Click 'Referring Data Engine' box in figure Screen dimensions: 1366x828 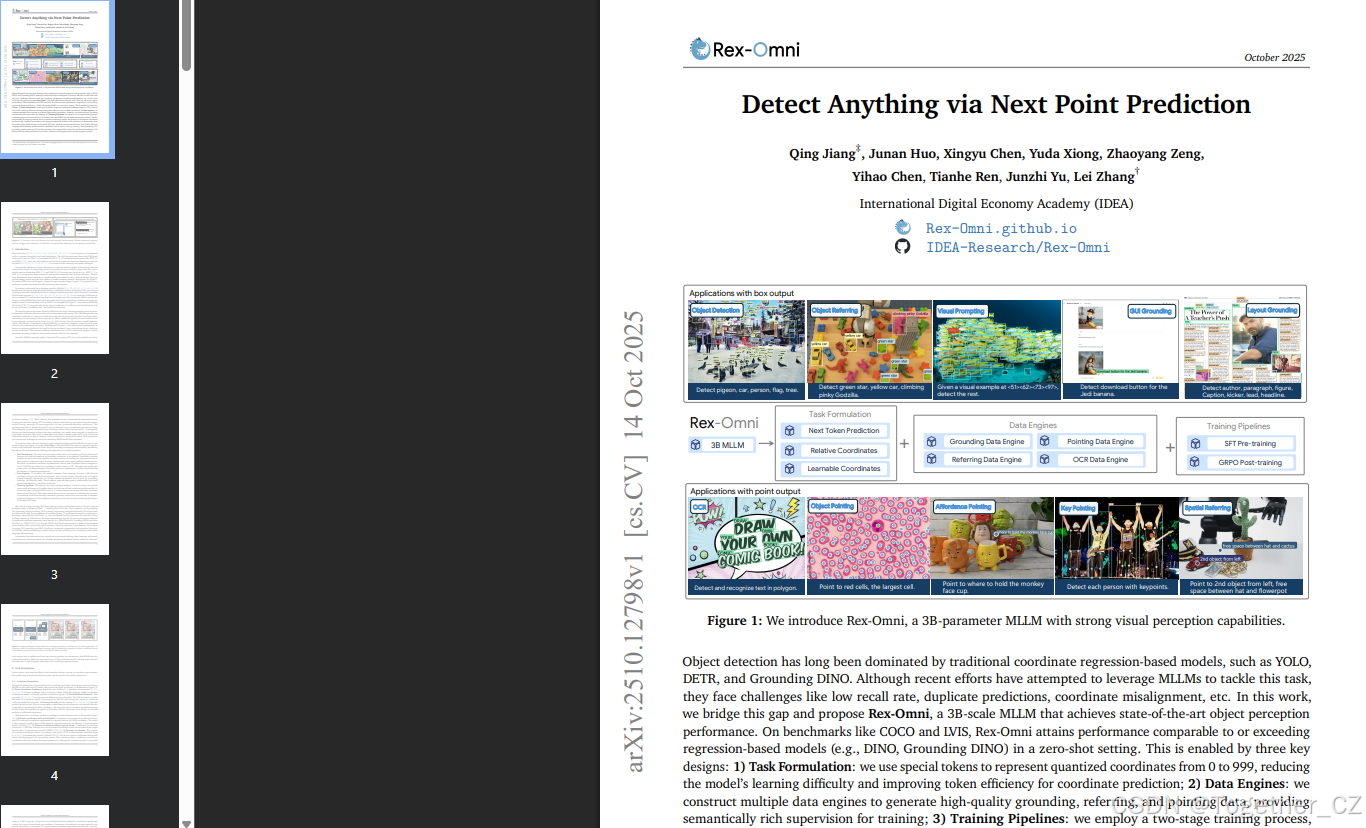coord(976,459)
